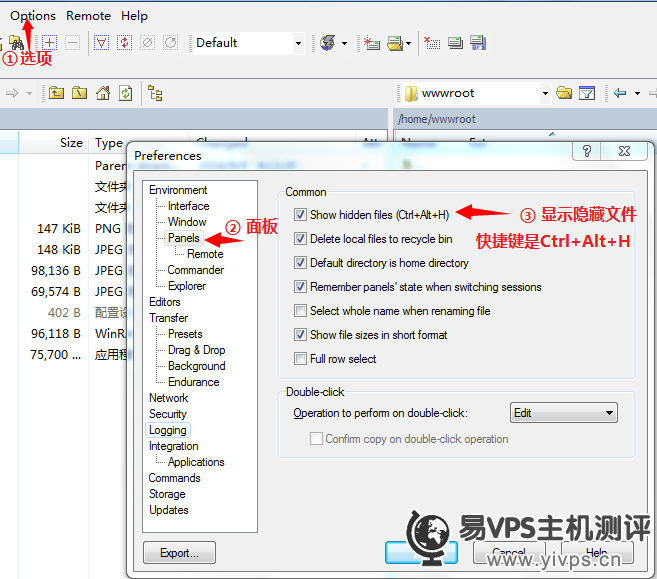
Task: Toggle Select whole name when renaming file
Action: pyautogui.click(x=301, y=311)
